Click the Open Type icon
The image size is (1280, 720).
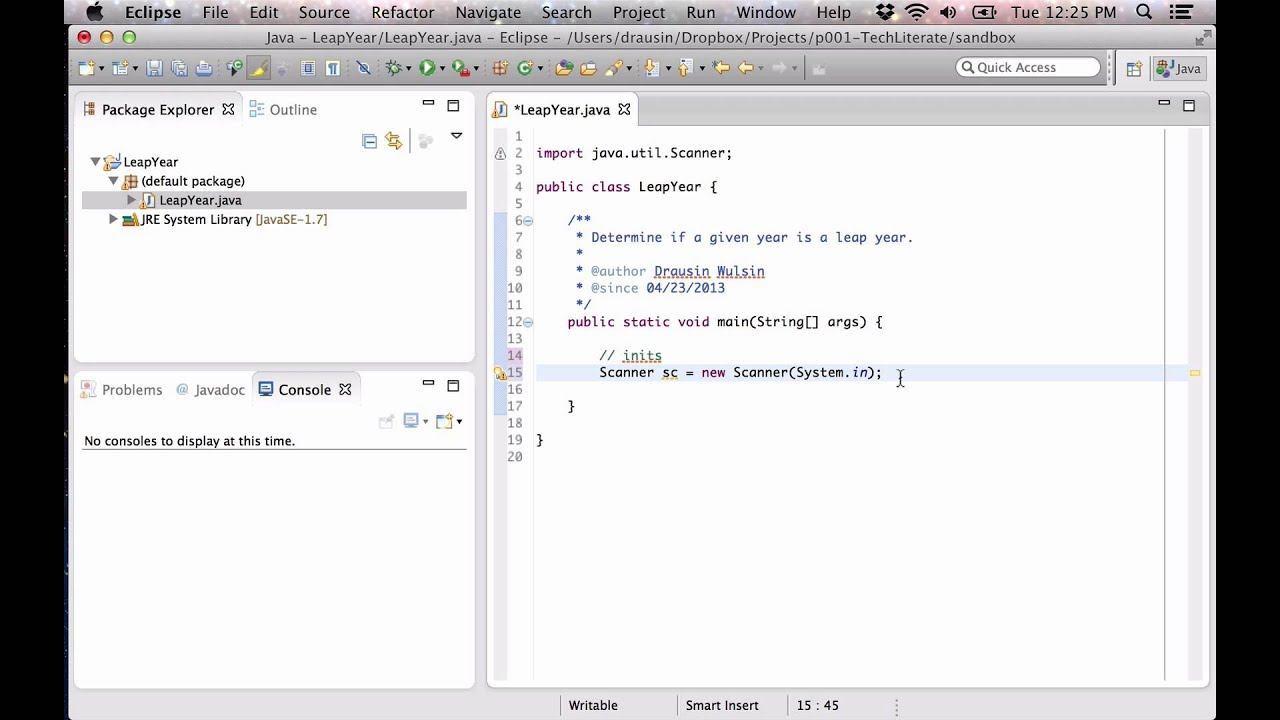(564, 68)
